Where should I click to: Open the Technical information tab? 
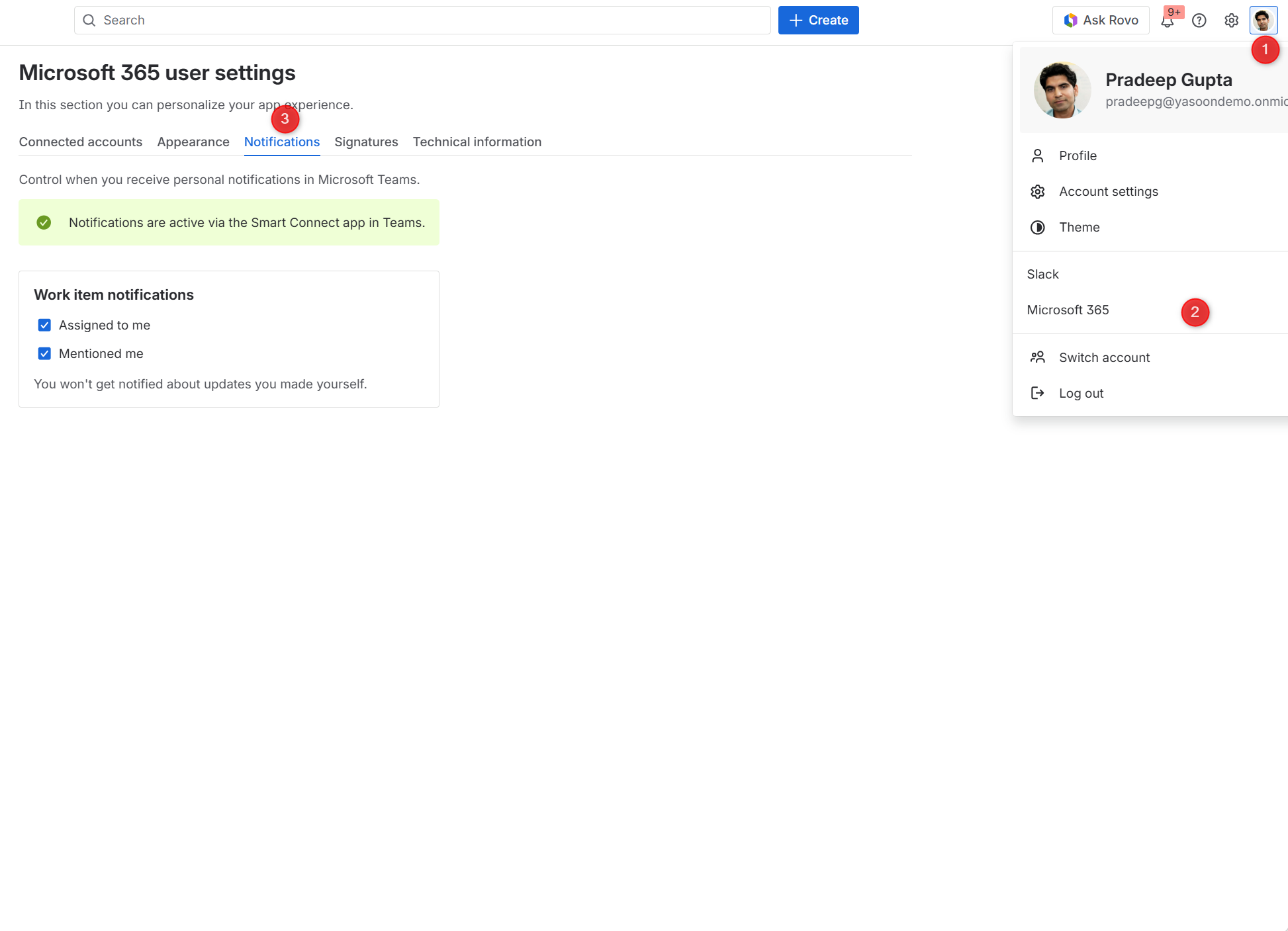(477, 142)
